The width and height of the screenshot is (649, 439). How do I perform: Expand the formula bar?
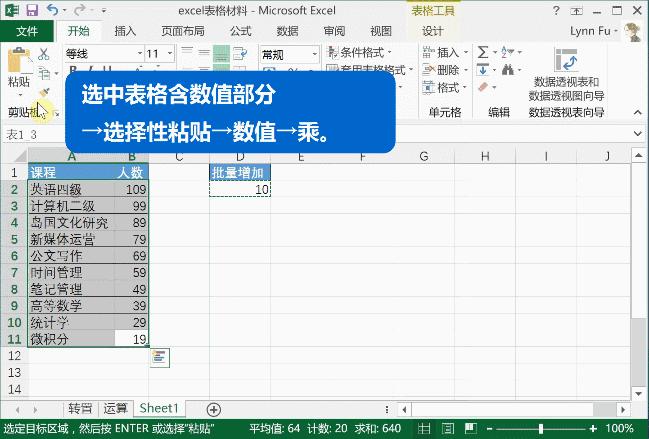click(638, 134)
